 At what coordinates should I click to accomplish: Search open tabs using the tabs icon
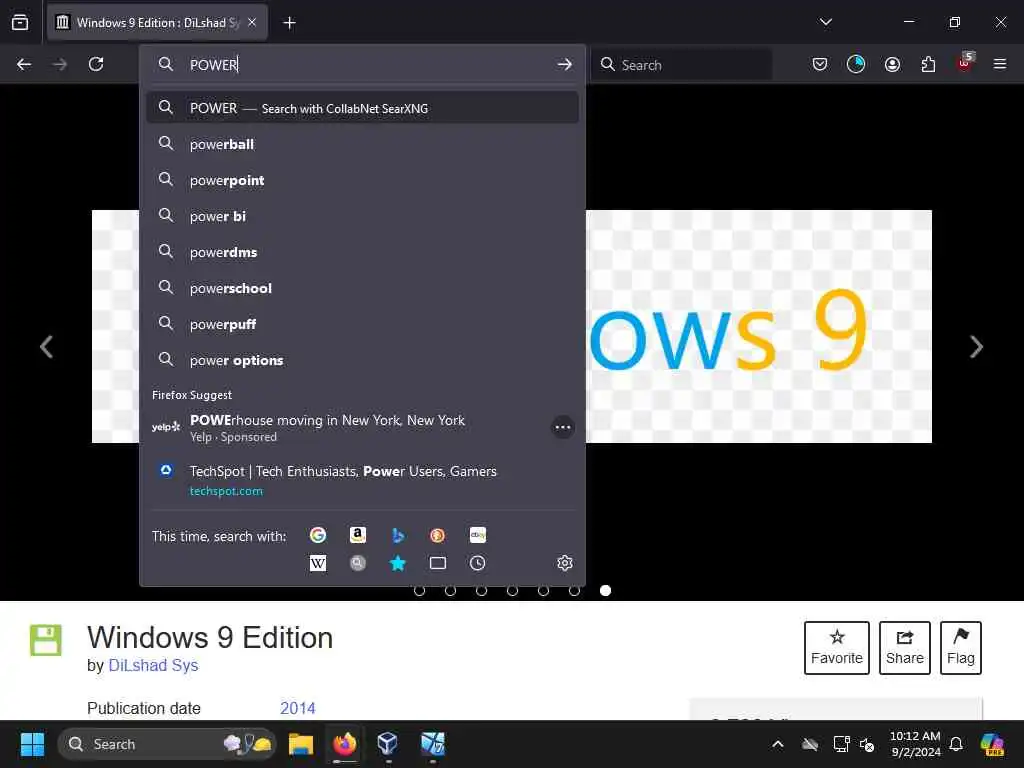438,563
